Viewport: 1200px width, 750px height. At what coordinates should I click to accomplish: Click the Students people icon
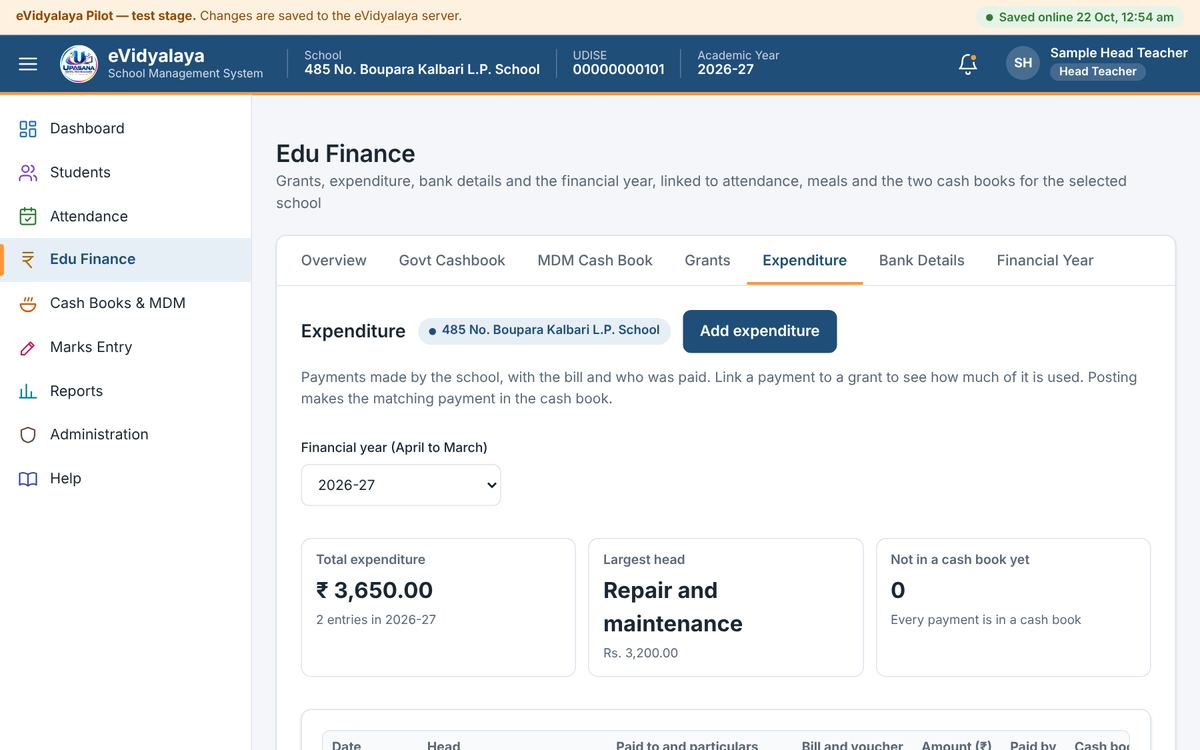click(x=28, y=172)
